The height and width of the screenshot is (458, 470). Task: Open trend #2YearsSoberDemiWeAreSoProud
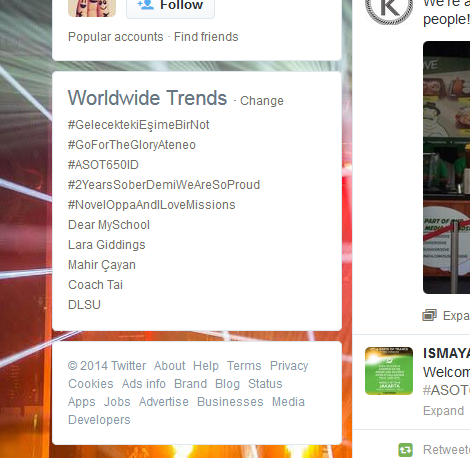click(164, 185)
